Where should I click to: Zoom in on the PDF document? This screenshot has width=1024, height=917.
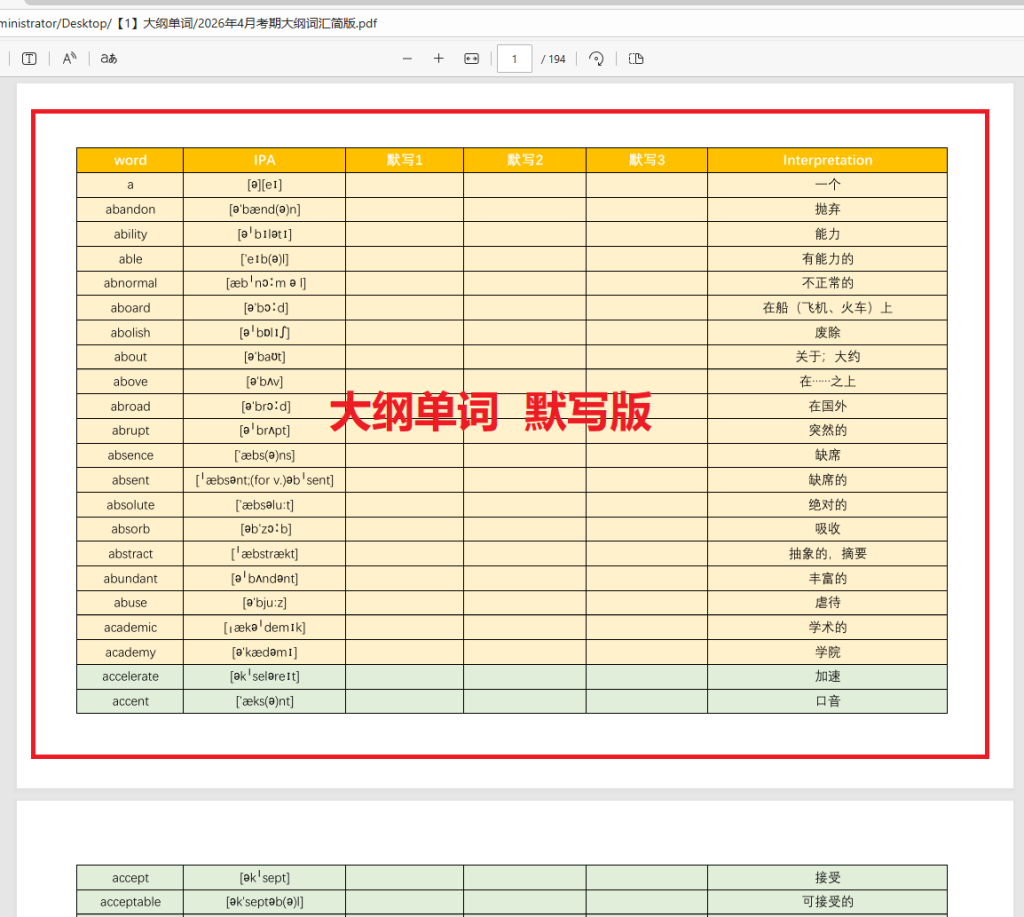coord(438,59)
